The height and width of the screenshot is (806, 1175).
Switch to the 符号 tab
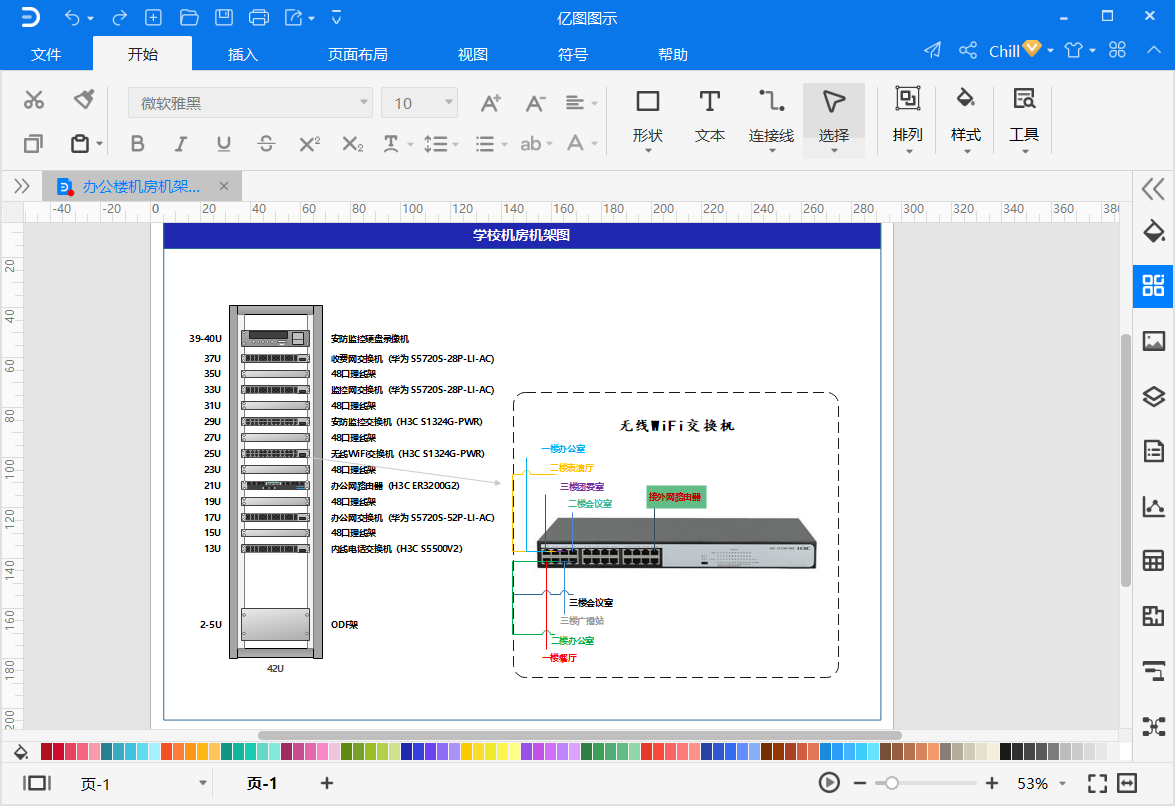(x=573, y=54)
